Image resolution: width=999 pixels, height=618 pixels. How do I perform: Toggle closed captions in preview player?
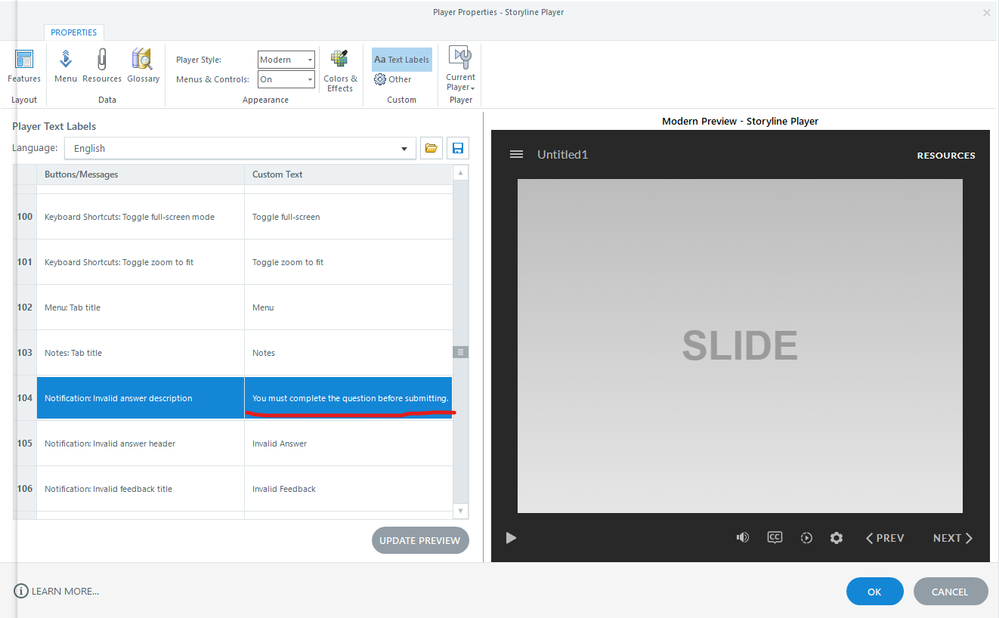[x=775, y=538]
